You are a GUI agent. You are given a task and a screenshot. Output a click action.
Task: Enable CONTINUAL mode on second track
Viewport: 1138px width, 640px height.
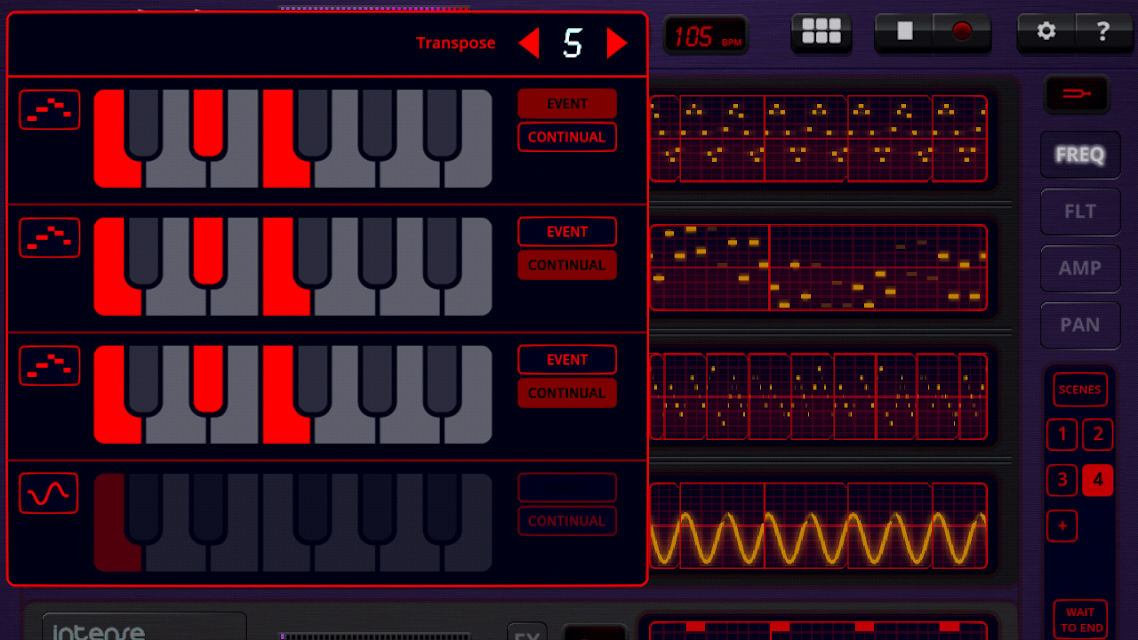(x=567, y=265)
